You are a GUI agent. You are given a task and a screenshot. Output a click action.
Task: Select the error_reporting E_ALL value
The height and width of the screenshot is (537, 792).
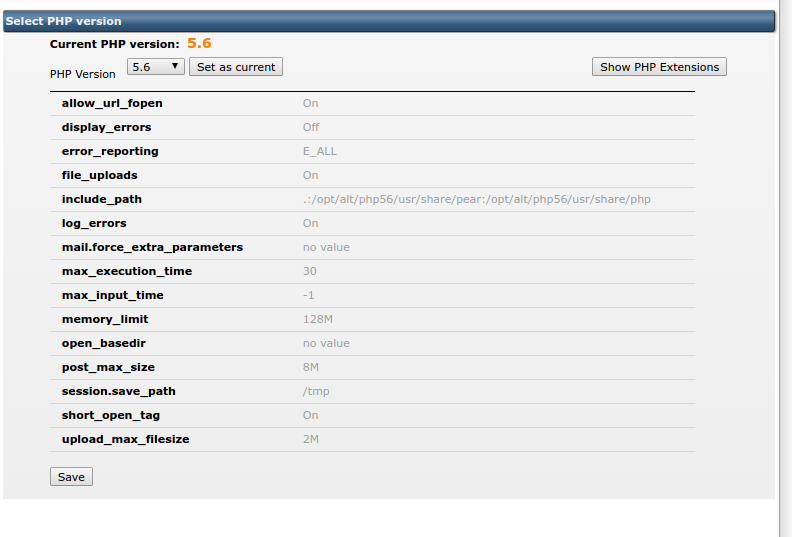(320, 151)
